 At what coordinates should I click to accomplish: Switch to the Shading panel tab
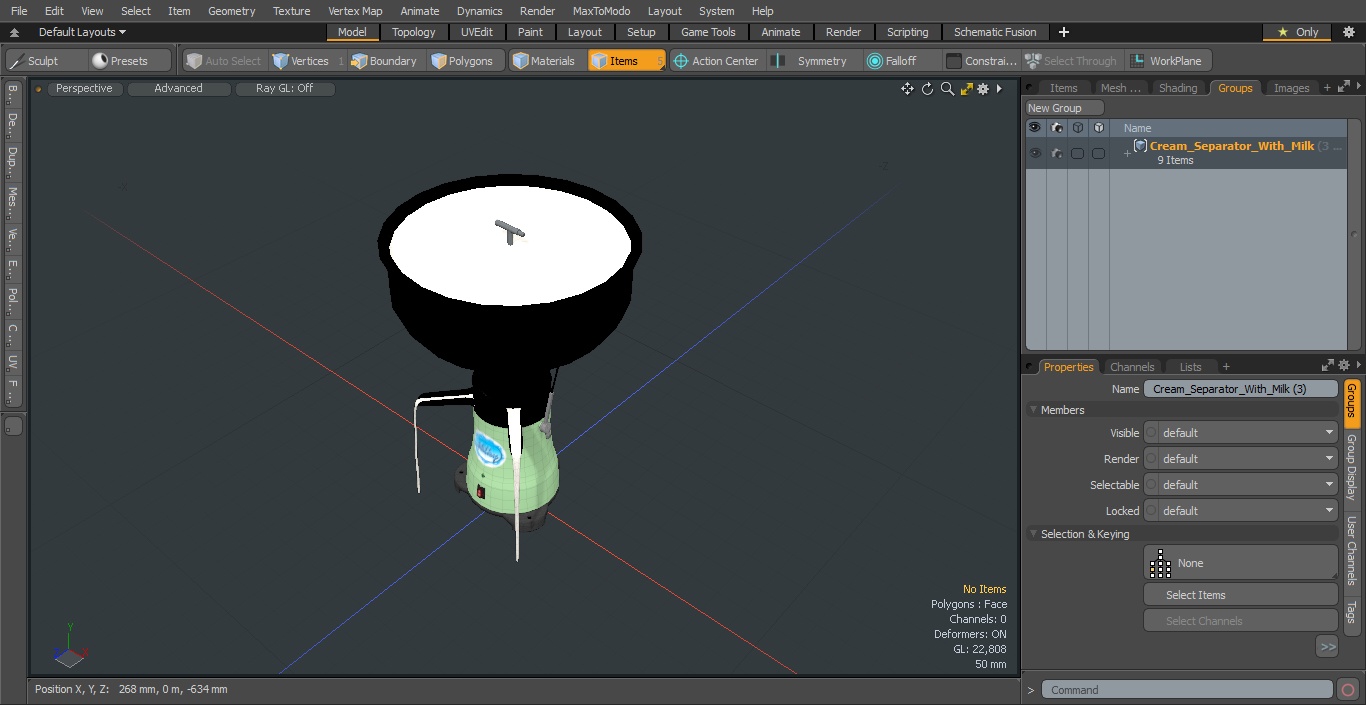tap(1177, 88)
